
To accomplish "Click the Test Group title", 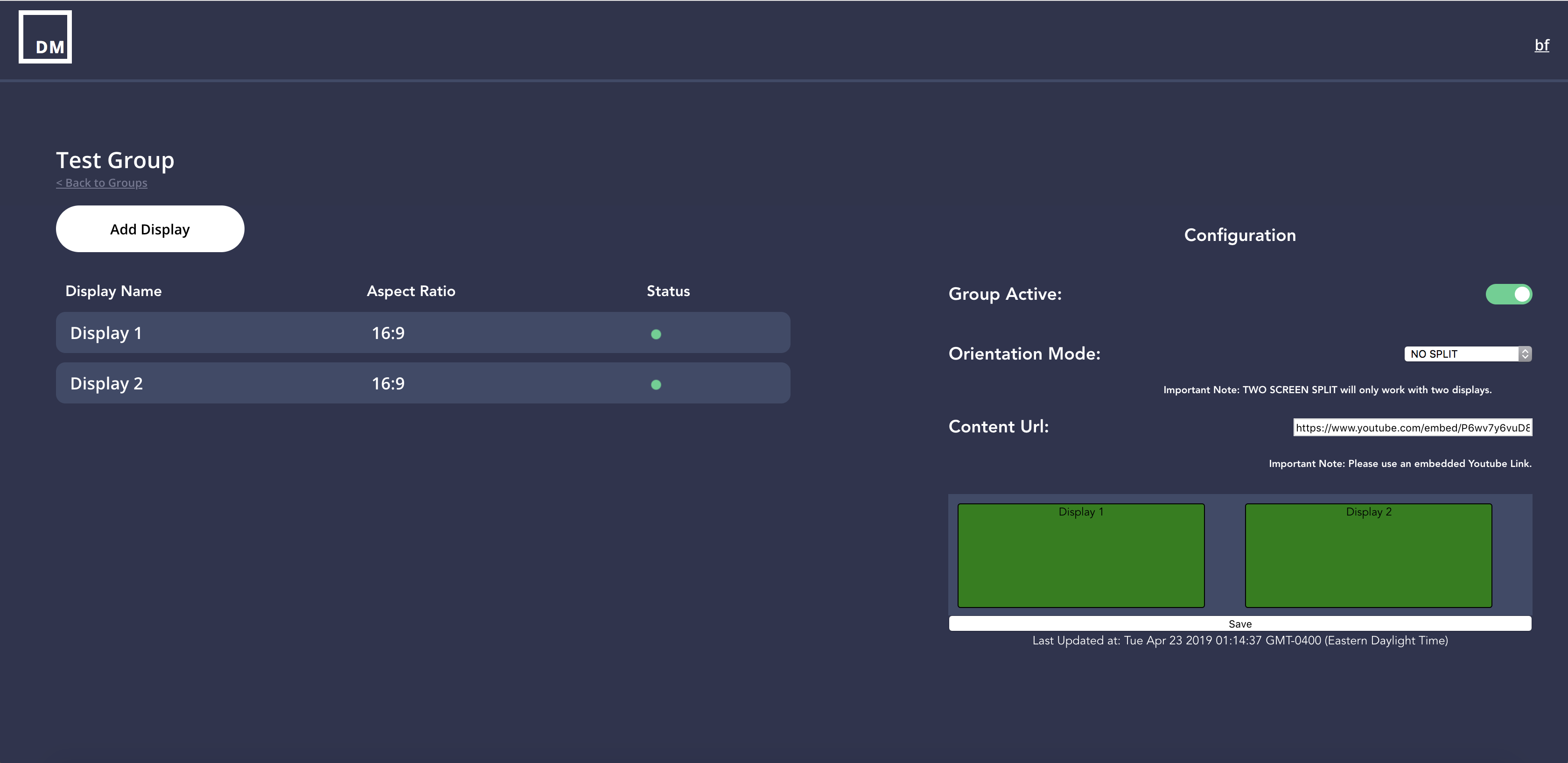I will tap(115, 160).
